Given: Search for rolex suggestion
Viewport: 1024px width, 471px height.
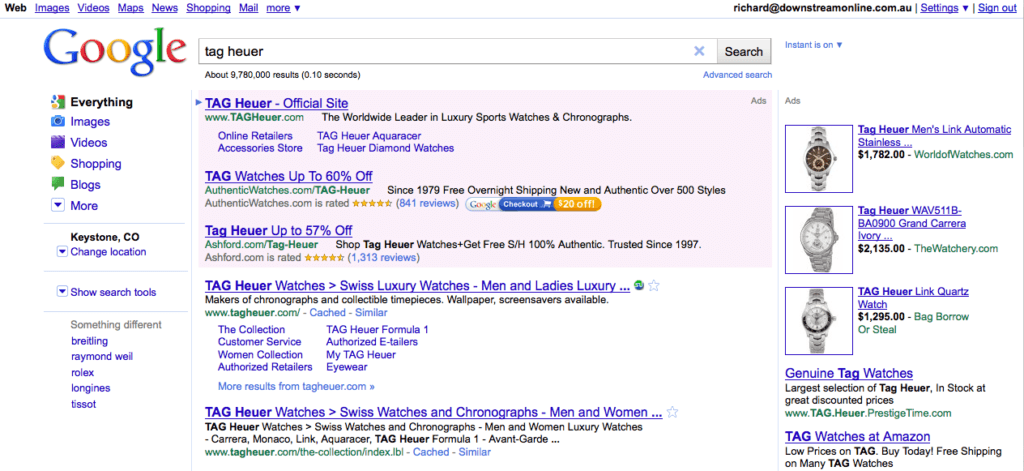Looking at the screenshot, I should (x=82, y=372).
